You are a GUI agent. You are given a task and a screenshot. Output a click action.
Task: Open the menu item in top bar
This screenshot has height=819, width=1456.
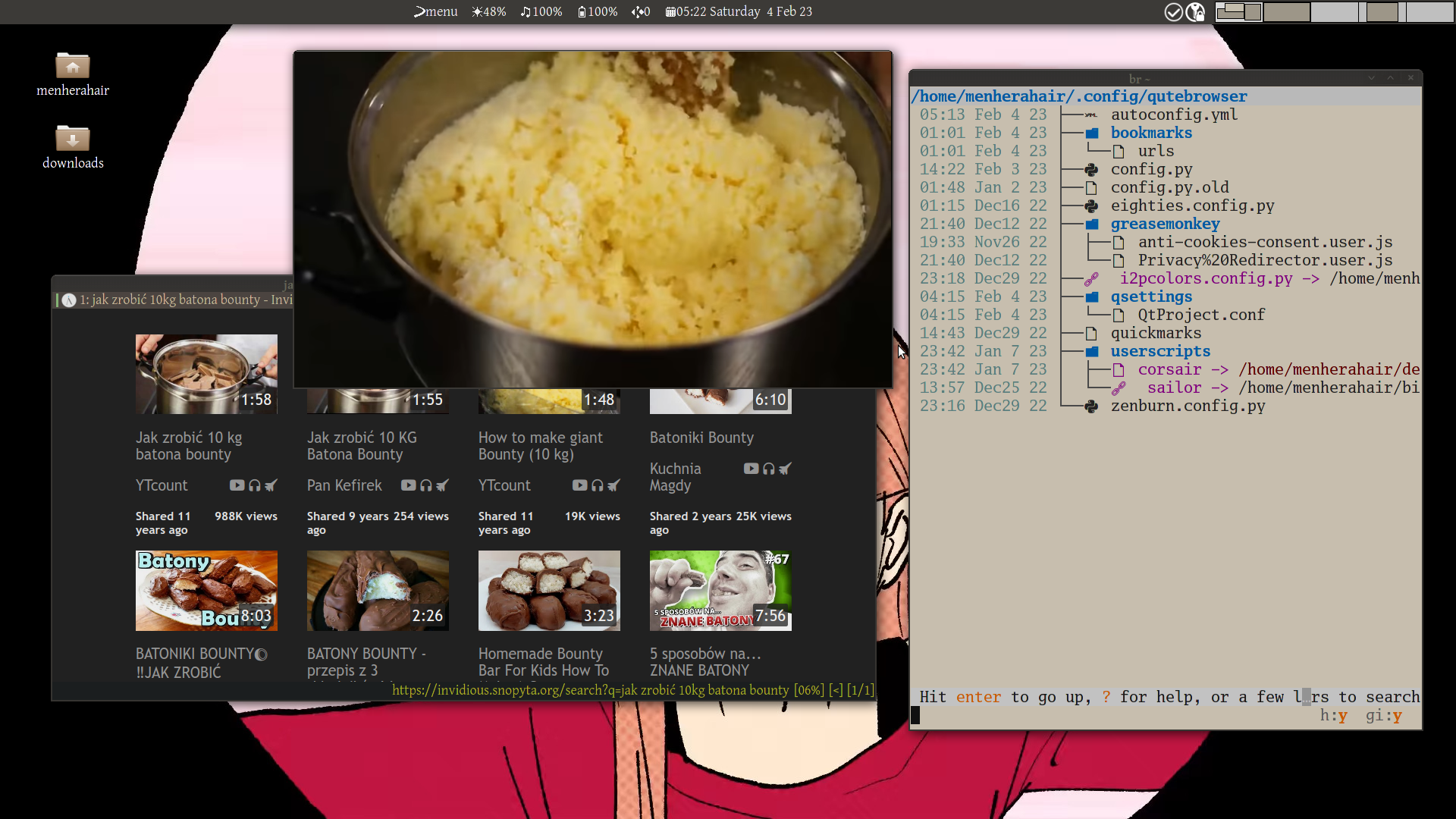(436, 12)
